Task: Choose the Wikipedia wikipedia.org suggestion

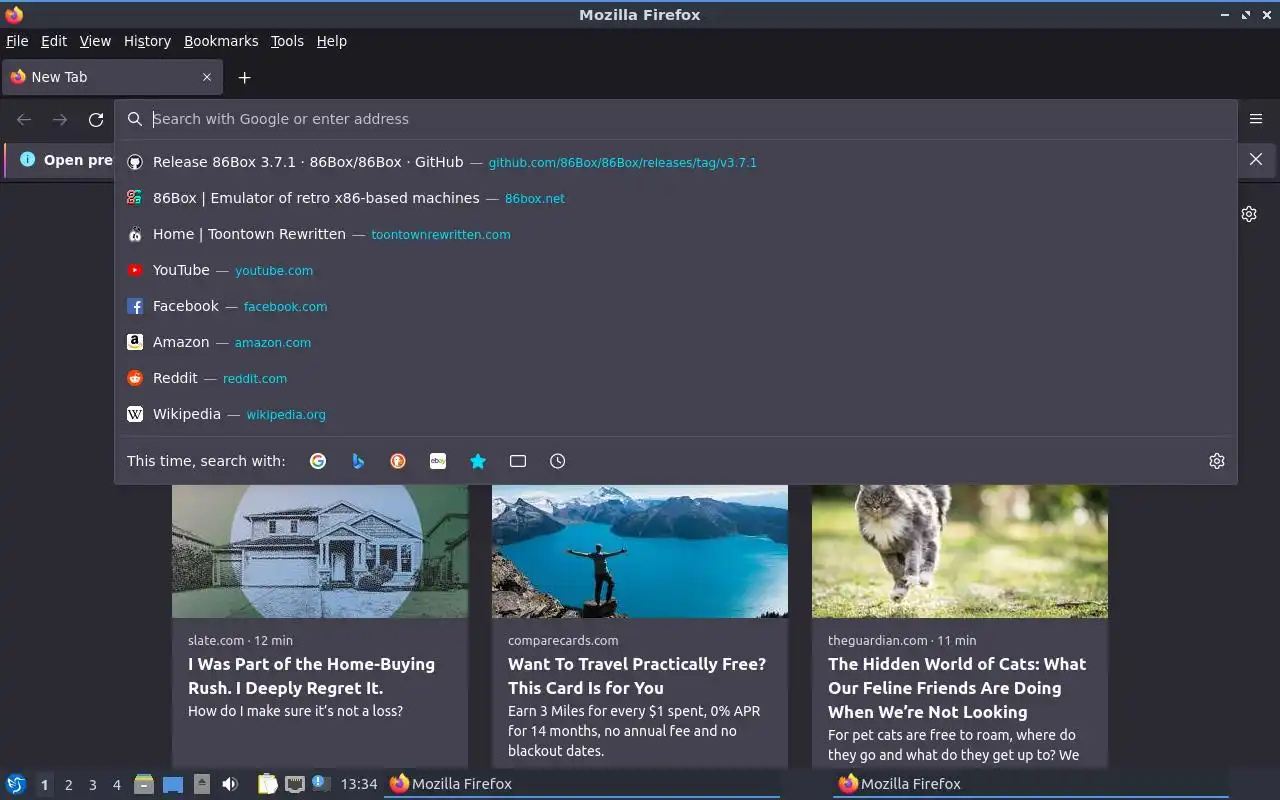Action: pyautogui.click(x=676, y=414)
